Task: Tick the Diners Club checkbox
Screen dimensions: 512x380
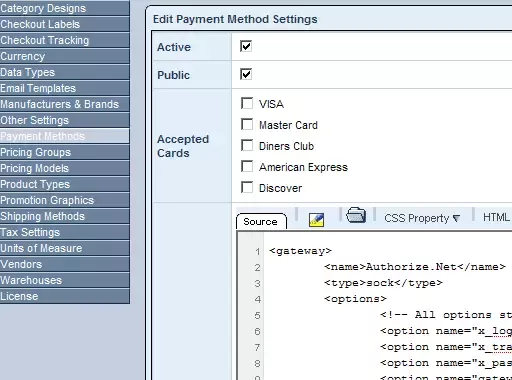Action: 247,145
